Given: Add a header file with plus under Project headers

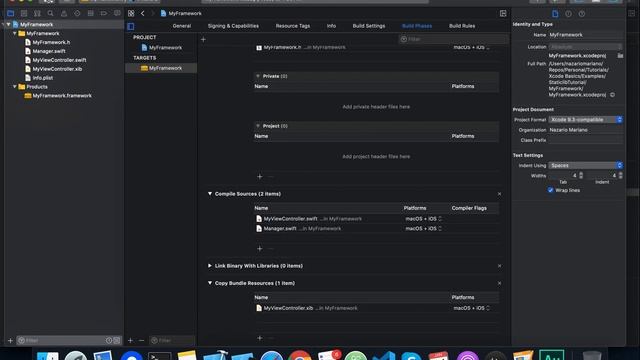Looking at the screenshot, I should coord(260,177).
